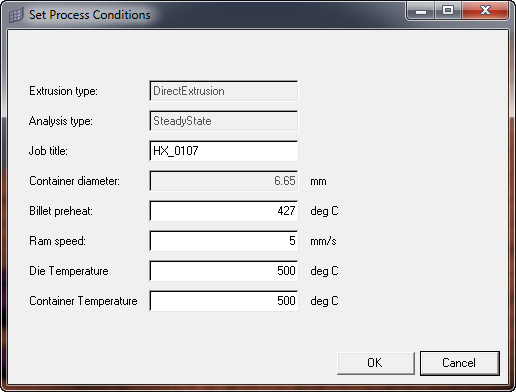Click the 'Billet preheat:' label
The width and height of the screenshot is (516, 392).
click(61, 211)
